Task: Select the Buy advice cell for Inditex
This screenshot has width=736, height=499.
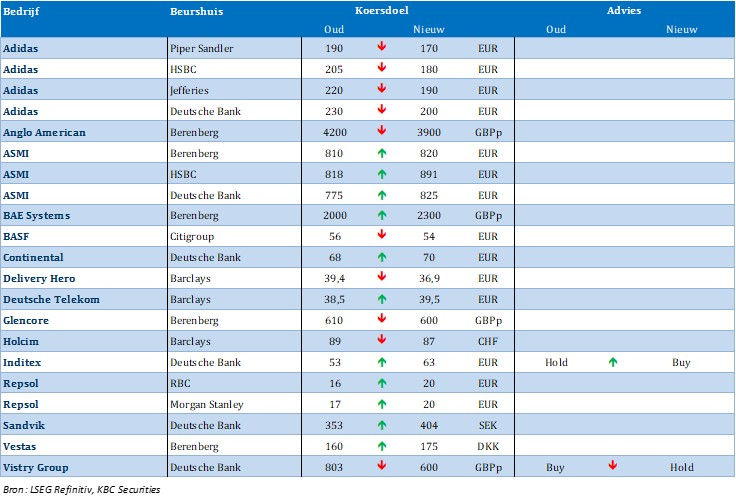Action: [x=681, y=363]
